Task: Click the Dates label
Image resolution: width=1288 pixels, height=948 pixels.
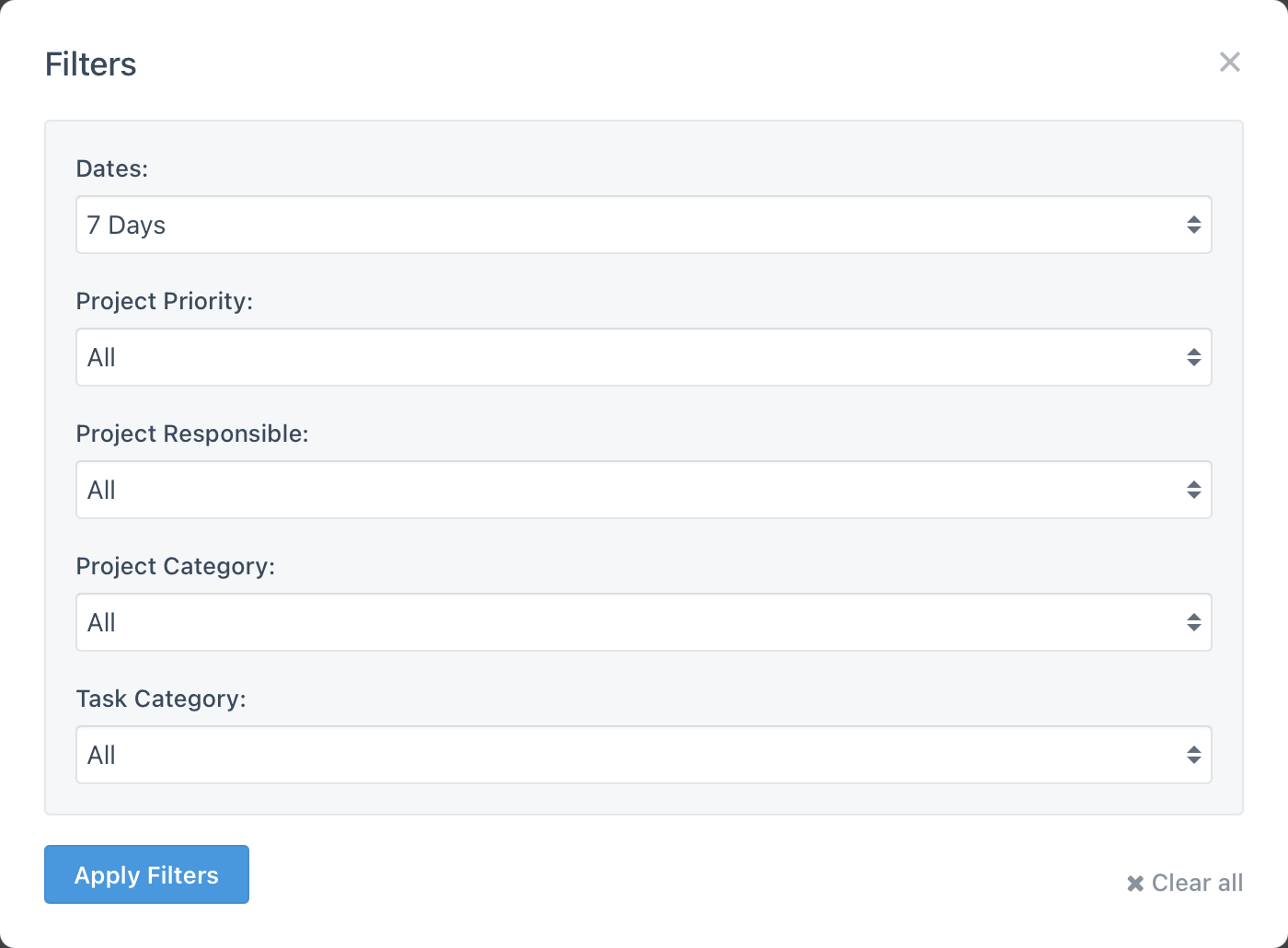Action: (x=111, y=168)
